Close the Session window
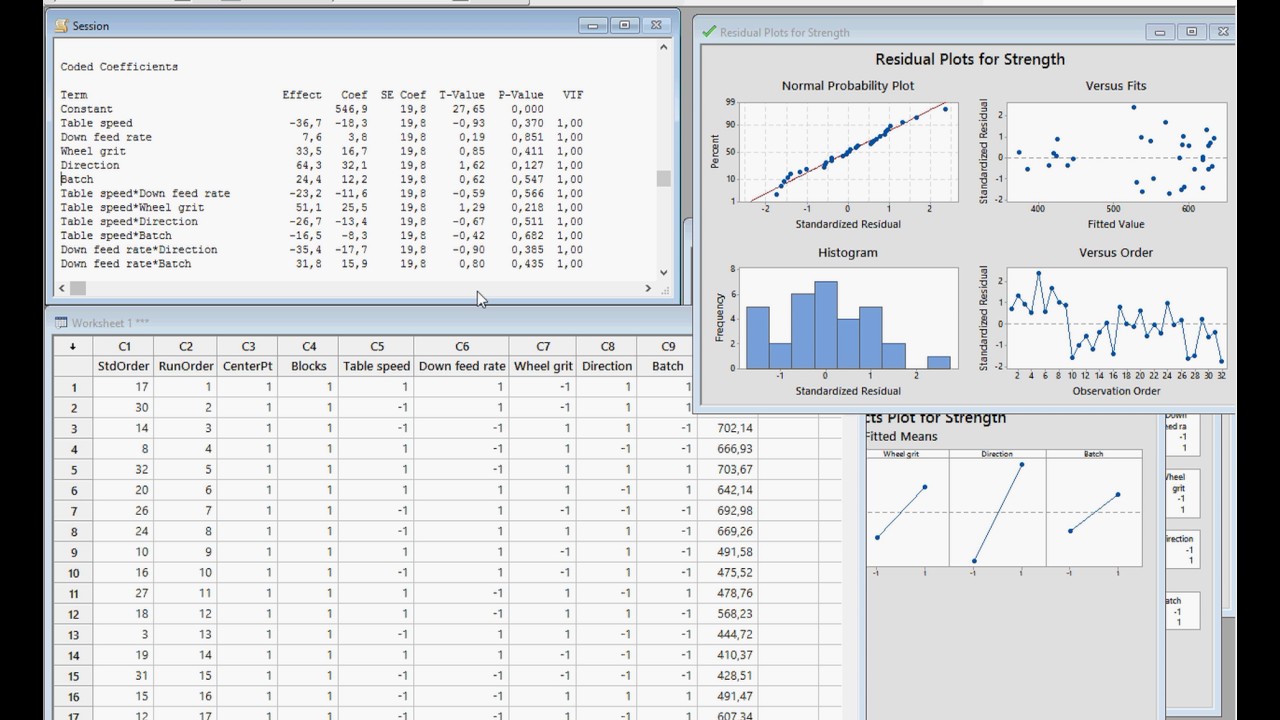 click(x=656, y=25)
